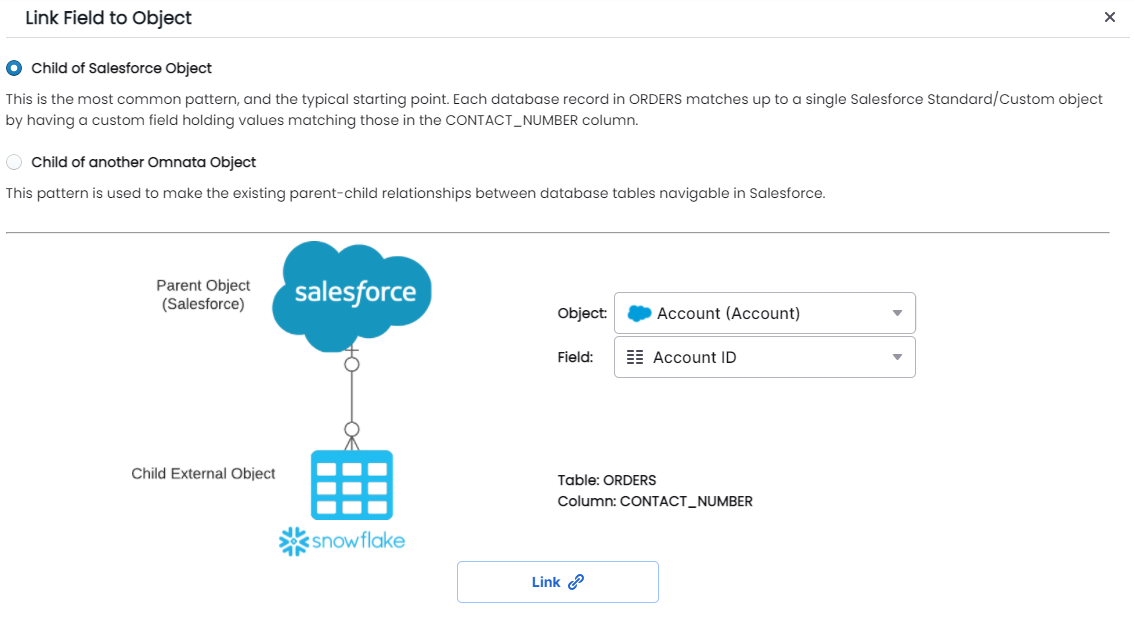1134x620 pixels.
Task: Click the 'Table: ORDERS' text
Action: click(x=607, y=480)
